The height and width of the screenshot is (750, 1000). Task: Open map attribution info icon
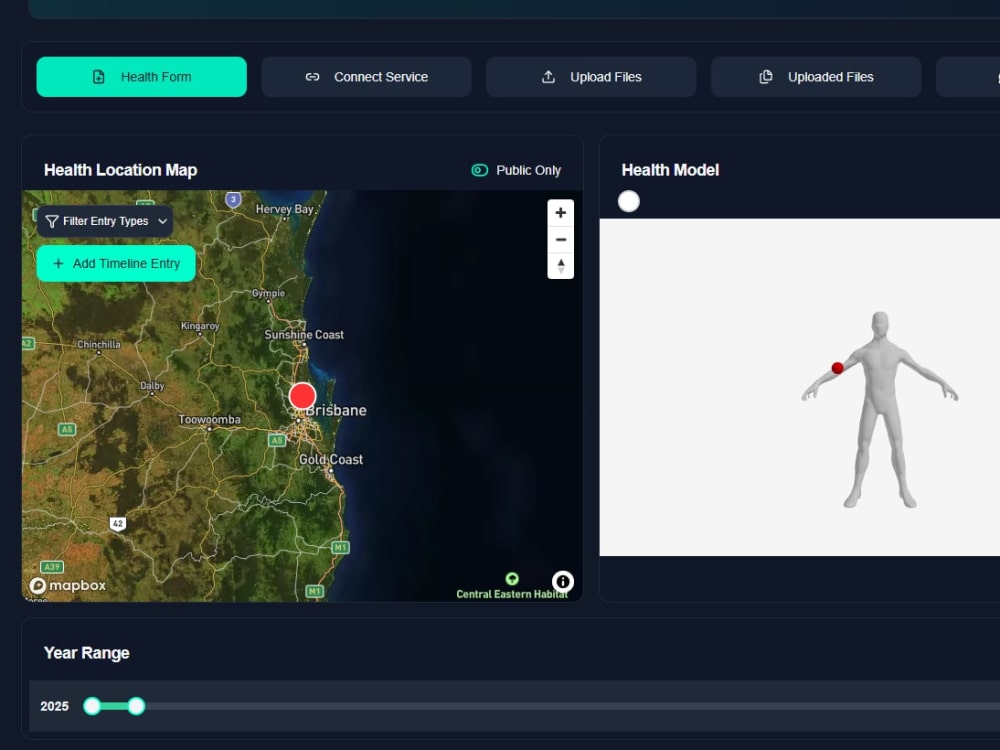[562, 582]
